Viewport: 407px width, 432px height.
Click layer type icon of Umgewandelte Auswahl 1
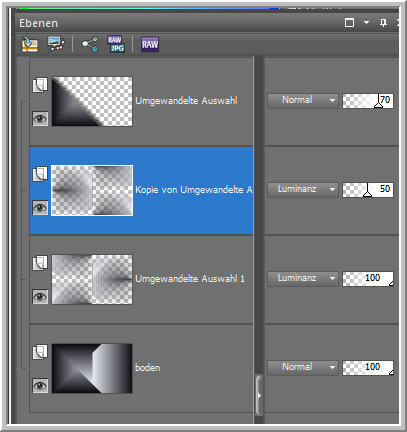(40, 263)
